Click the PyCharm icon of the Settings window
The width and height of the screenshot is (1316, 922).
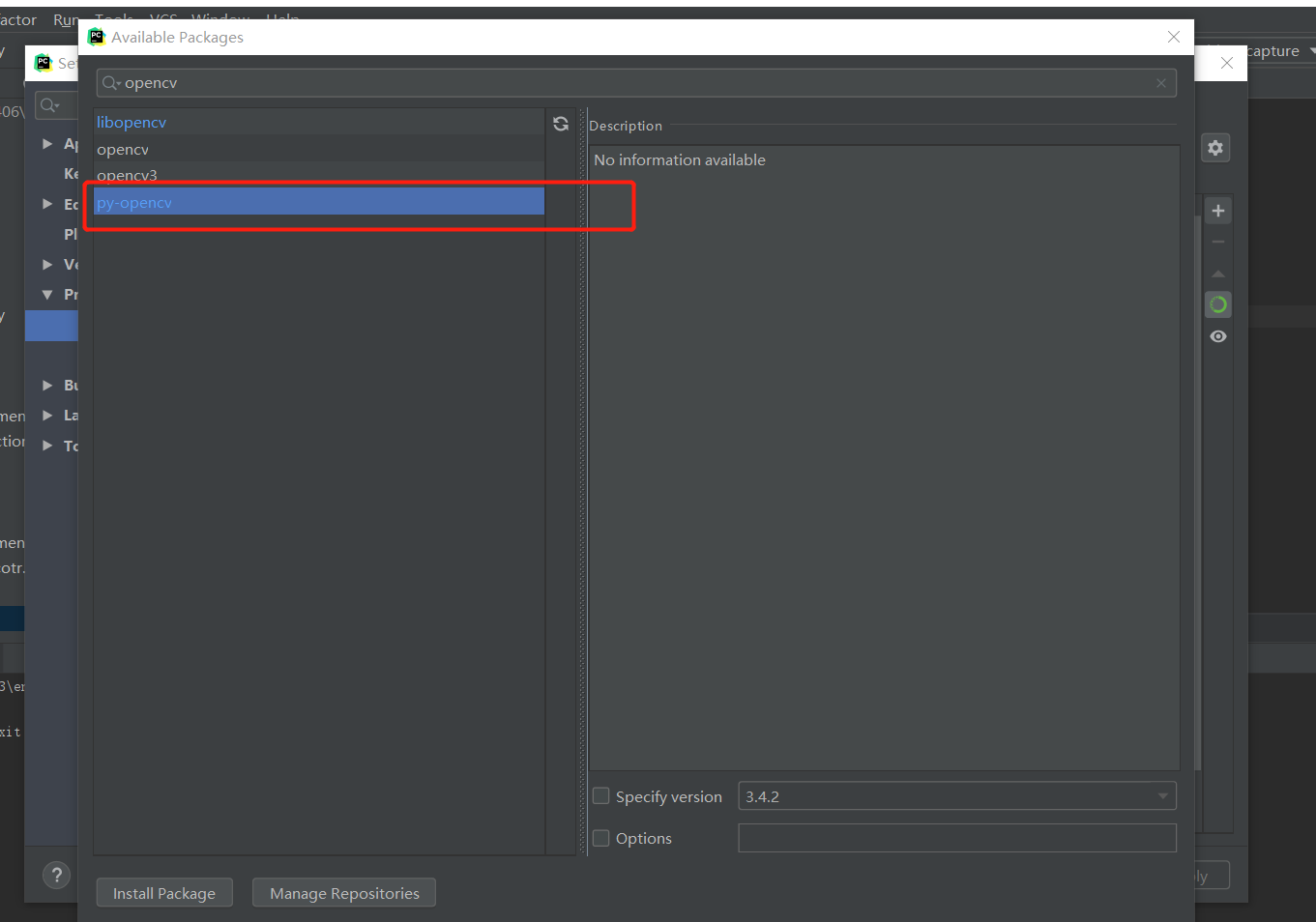coord(44,63)
